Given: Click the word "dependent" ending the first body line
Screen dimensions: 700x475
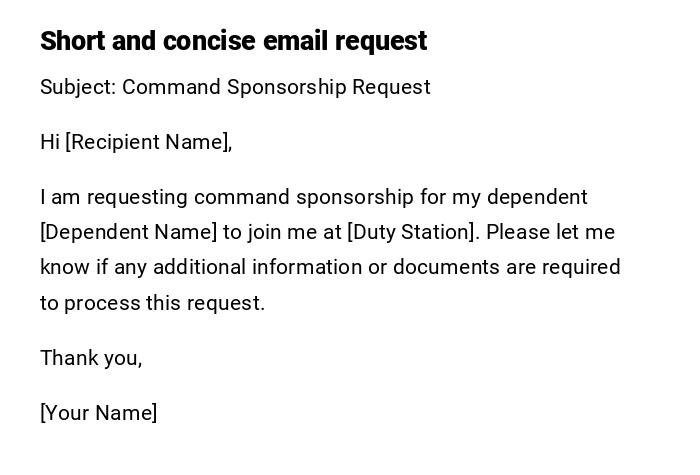Looking at the screenshot, I should pyautogui.click(x=537, y=197).
